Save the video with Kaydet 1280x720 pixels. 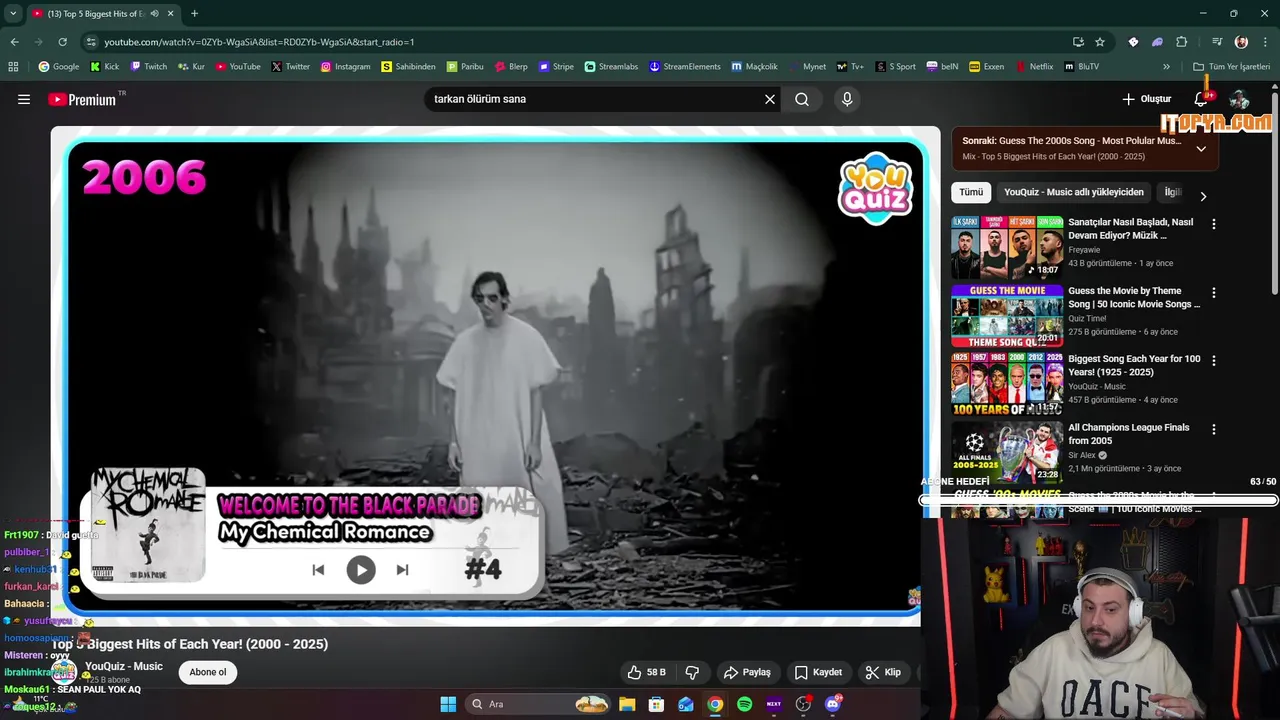(818, 672)
